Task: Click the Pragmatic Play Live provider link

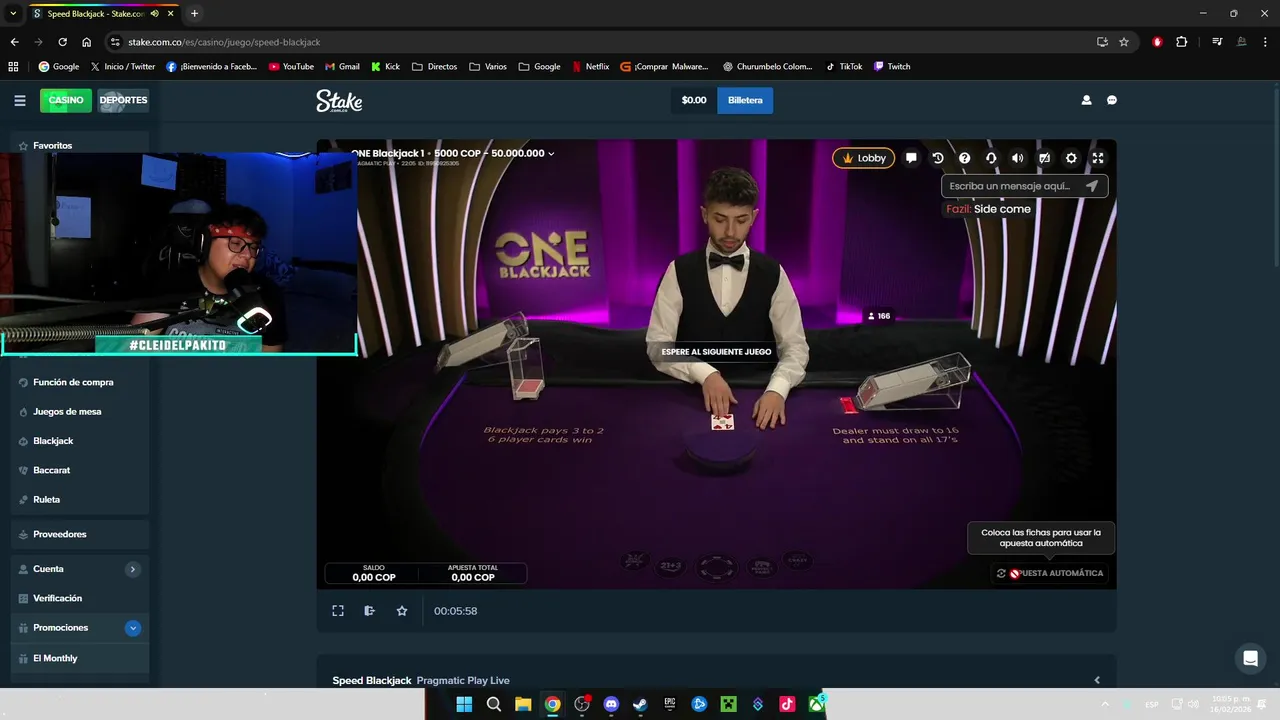Action: (463, 680)
